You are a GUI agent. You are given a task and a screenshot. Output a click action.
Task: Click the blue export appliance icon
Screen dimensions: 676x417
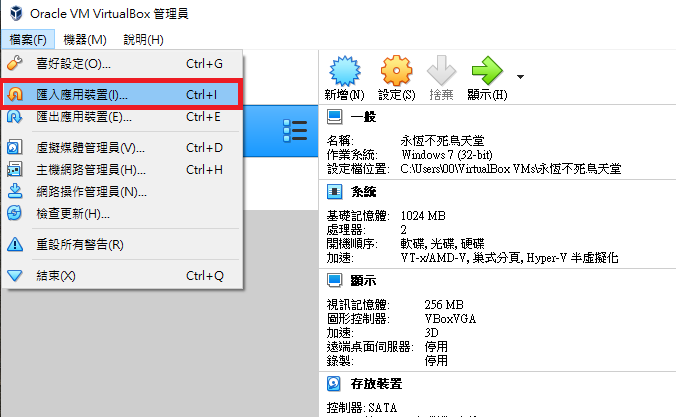click(15, 117)
